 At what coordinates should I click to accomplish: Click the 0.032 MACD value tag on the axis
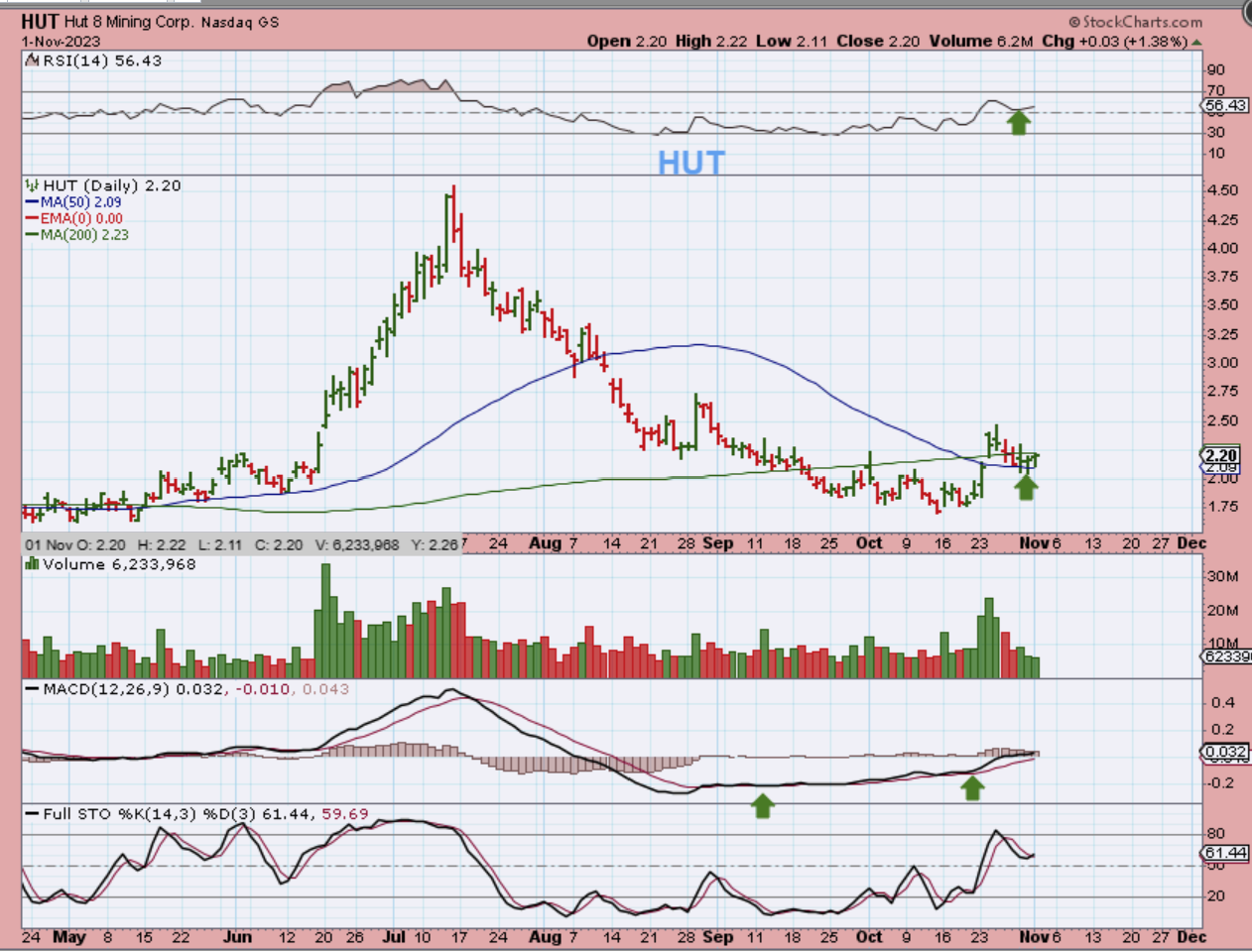1226,753
